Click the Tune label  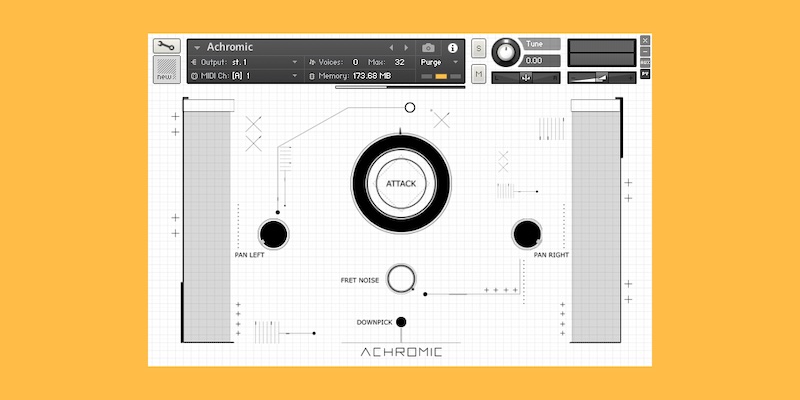534,44
